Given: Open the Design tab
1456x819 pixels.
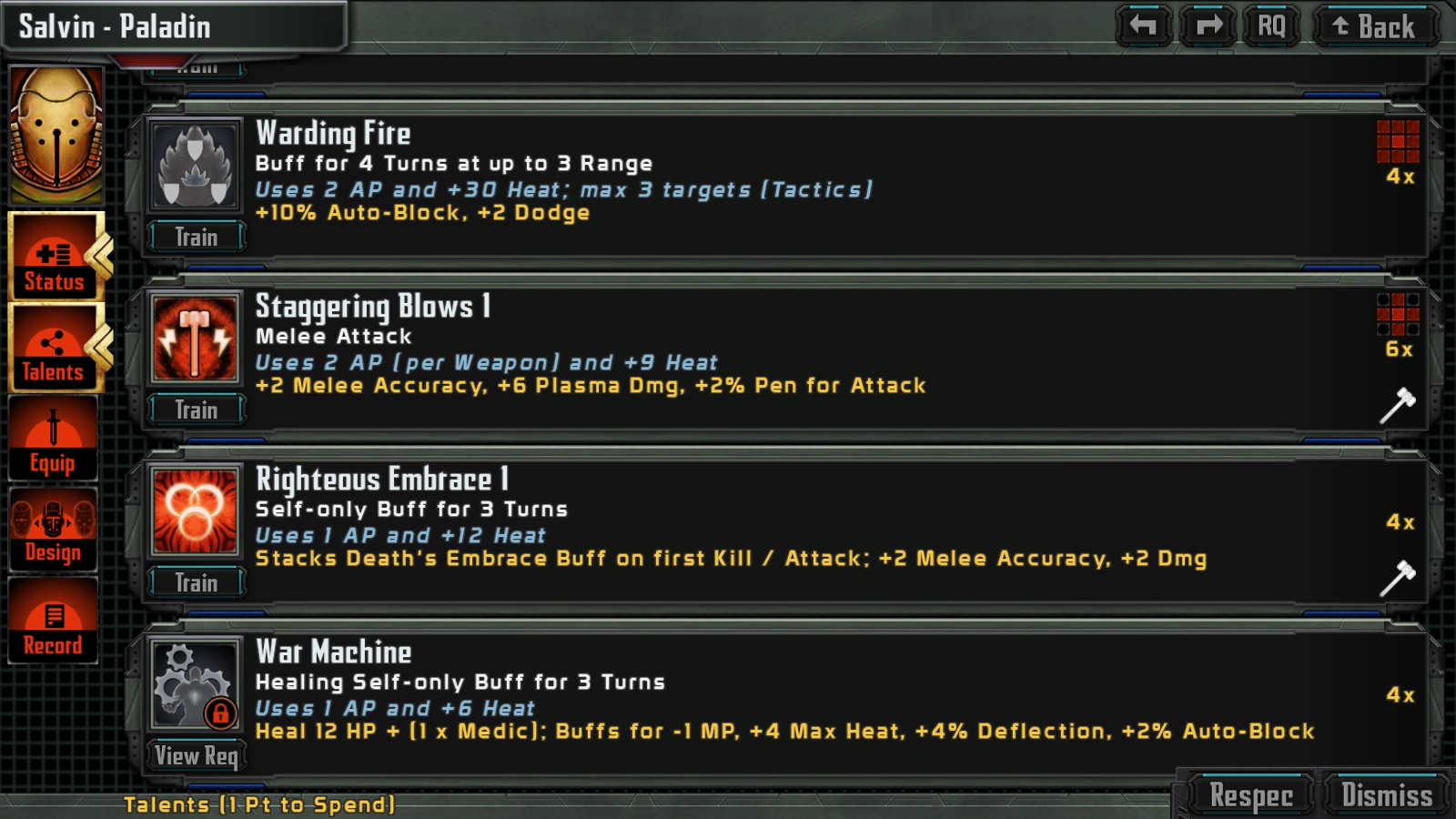Looking at the screenshot, I should pos(53,530).
